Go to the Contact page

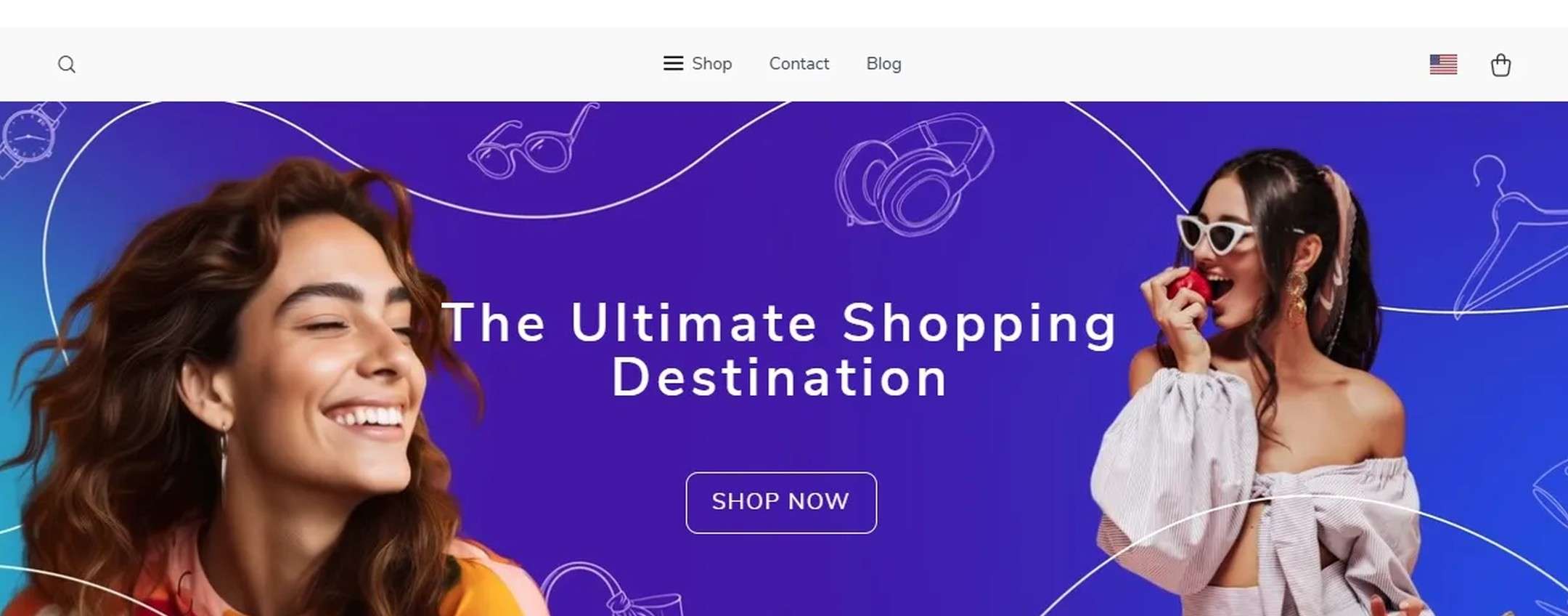(799, 64)
